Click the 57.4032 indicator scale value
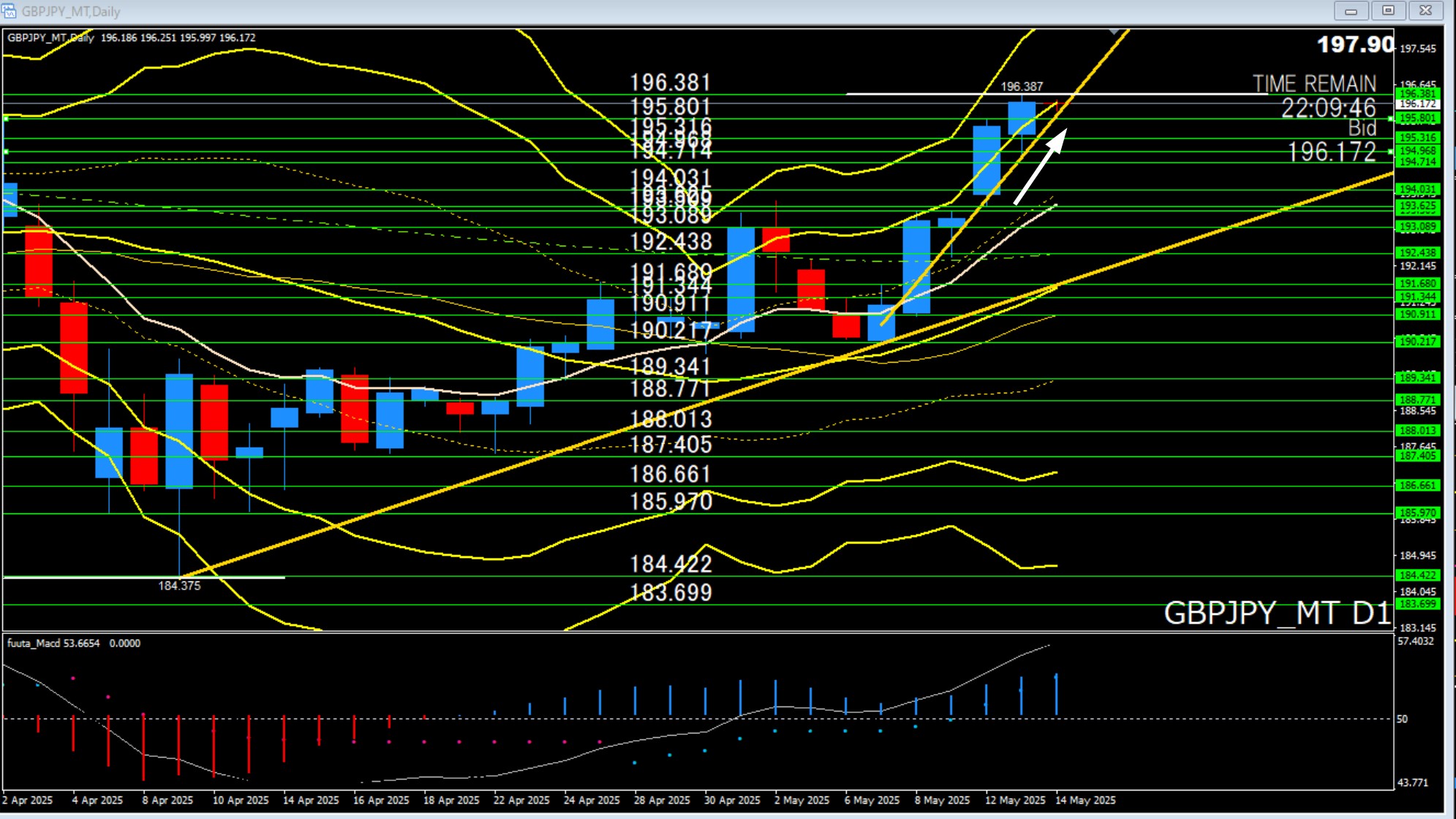The image size is (1456, 819). pyautogui.click(x=1416, y=641)
